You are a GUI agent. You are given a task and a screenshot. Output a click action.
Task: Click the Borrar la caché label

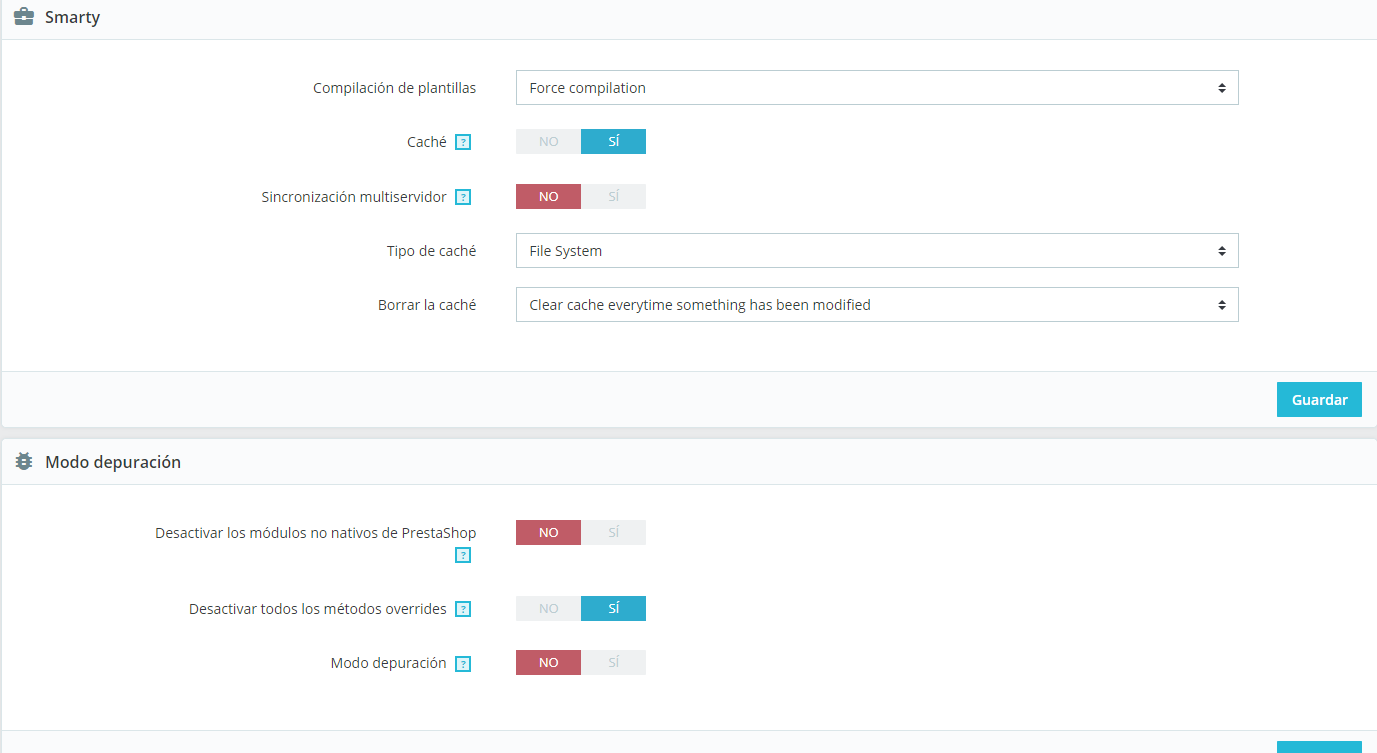pyautogui.click(x=427, y=304)
